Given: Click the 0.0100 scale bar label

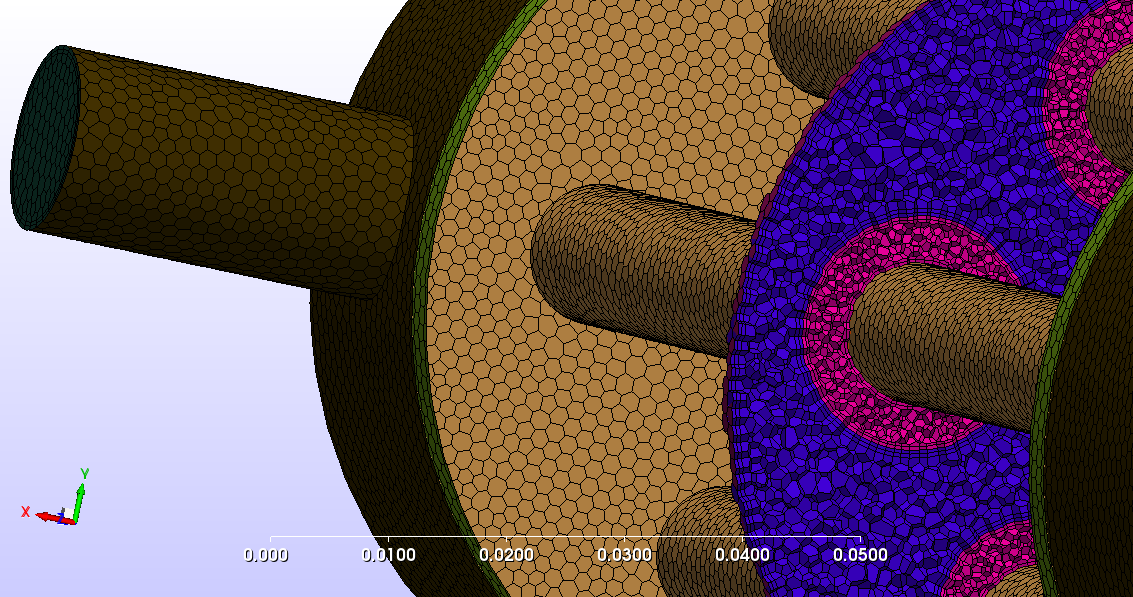Looking at the screenshot, I should pos(388,555).
